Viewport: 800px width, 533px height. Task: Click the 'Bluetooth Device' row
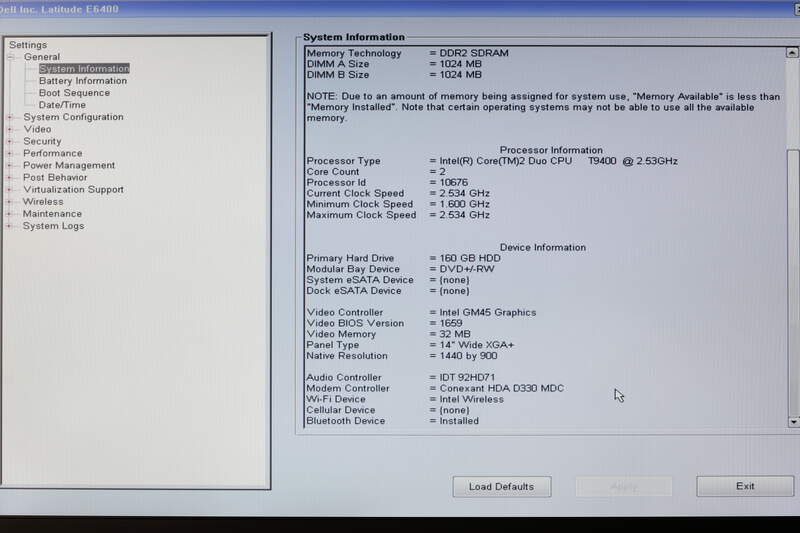(x=392, y=421)
